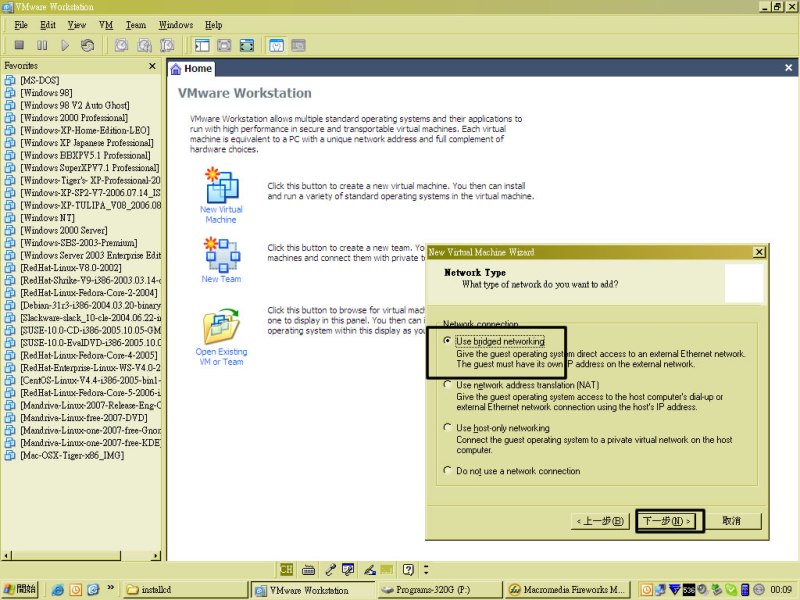Click the Internet Explorer quick launch icon

(58, 590)
